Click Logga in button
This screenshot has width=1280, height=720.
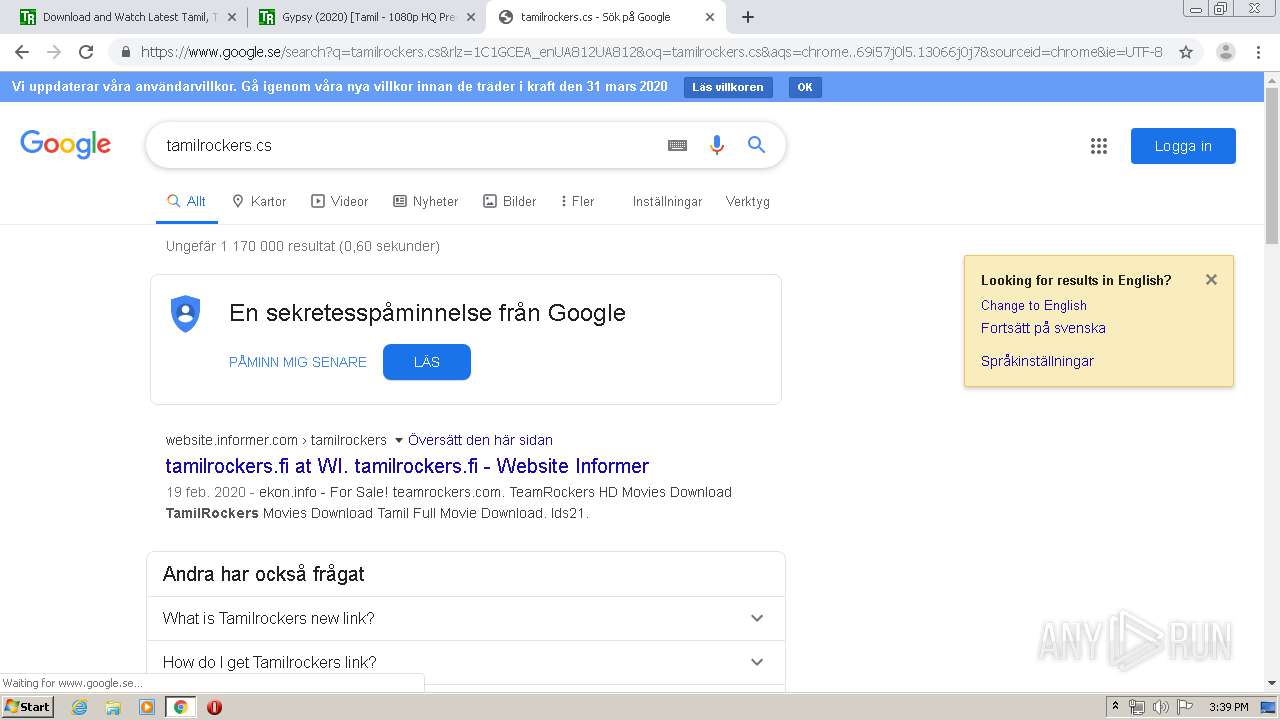pos(1183,146)
